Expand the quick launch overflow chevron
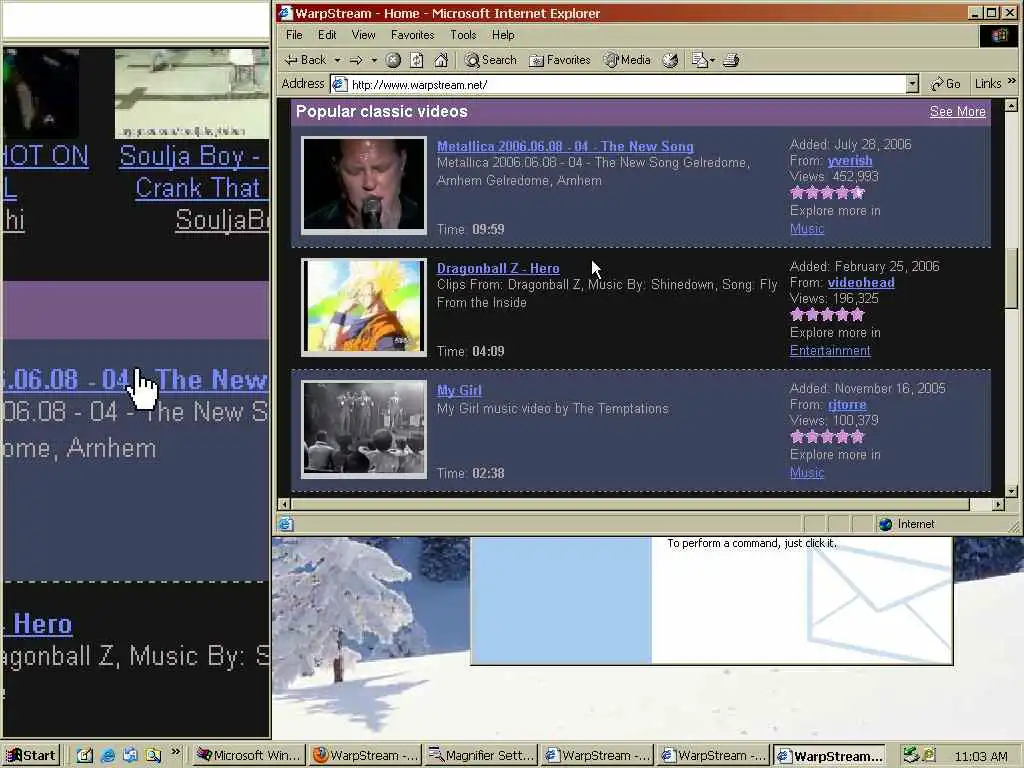 [x=175, y=752]
